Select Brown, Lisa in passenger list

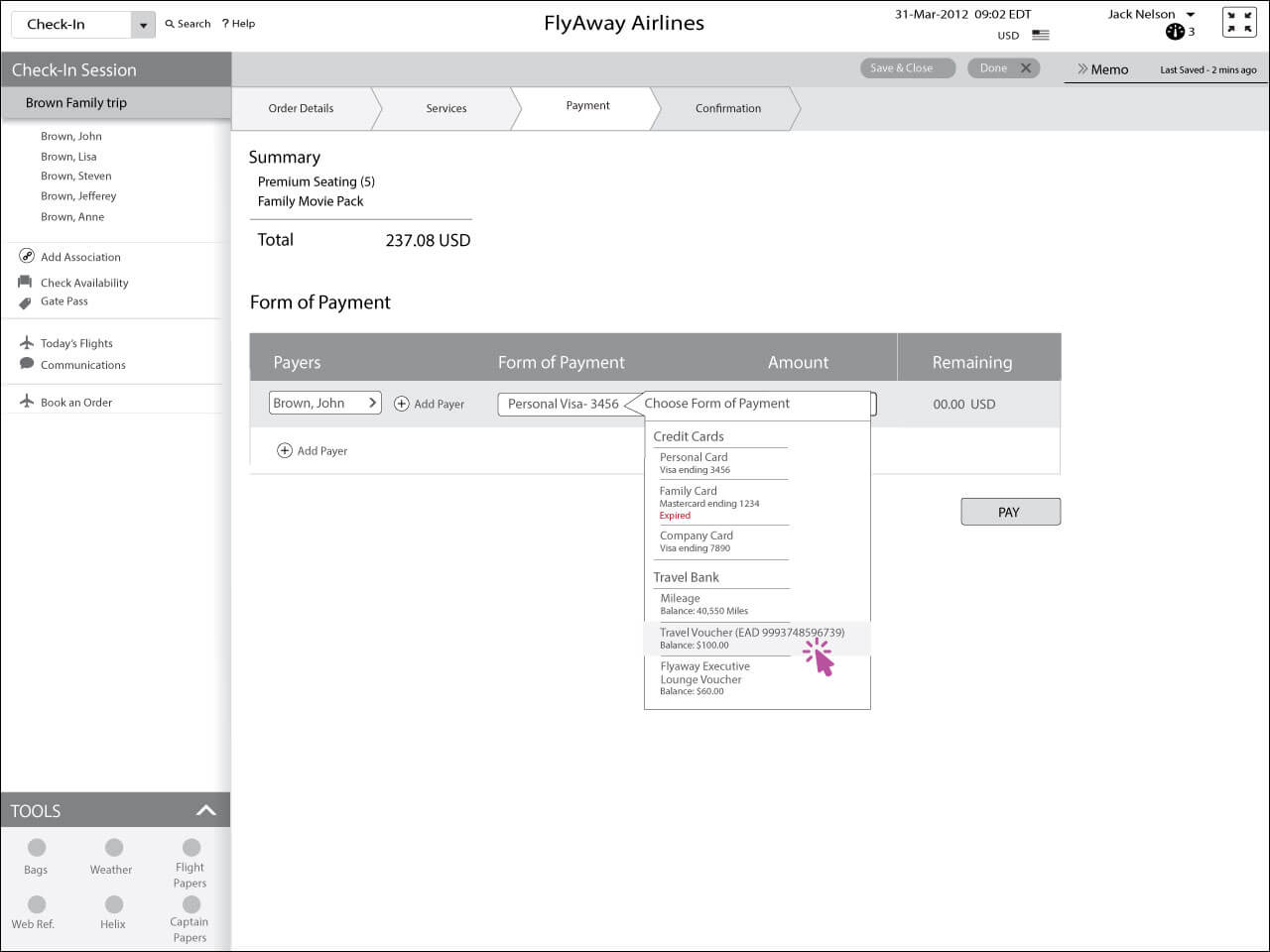tap(68, 157)
